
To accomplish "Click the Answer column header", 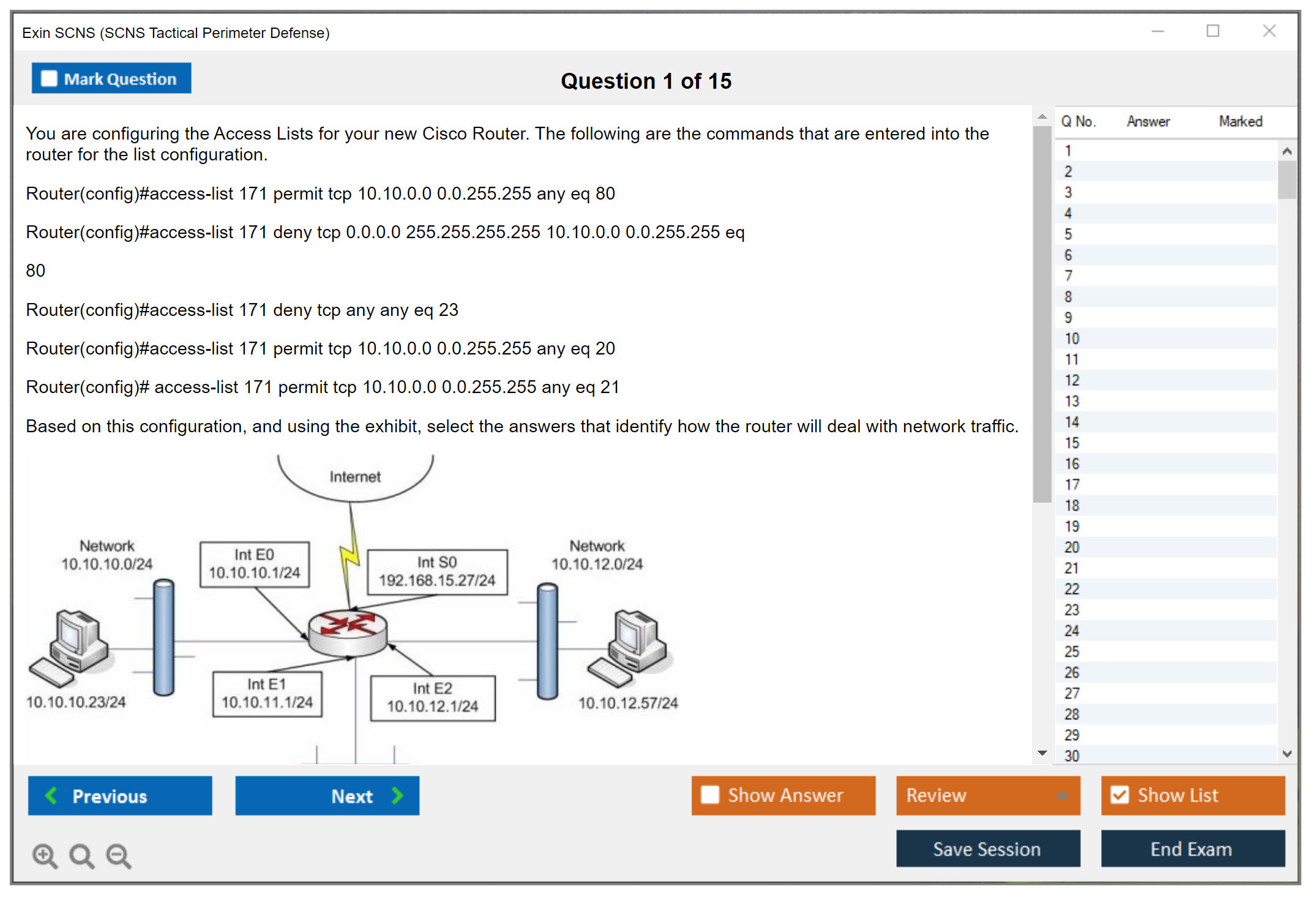I will [x=1148, y=121].
